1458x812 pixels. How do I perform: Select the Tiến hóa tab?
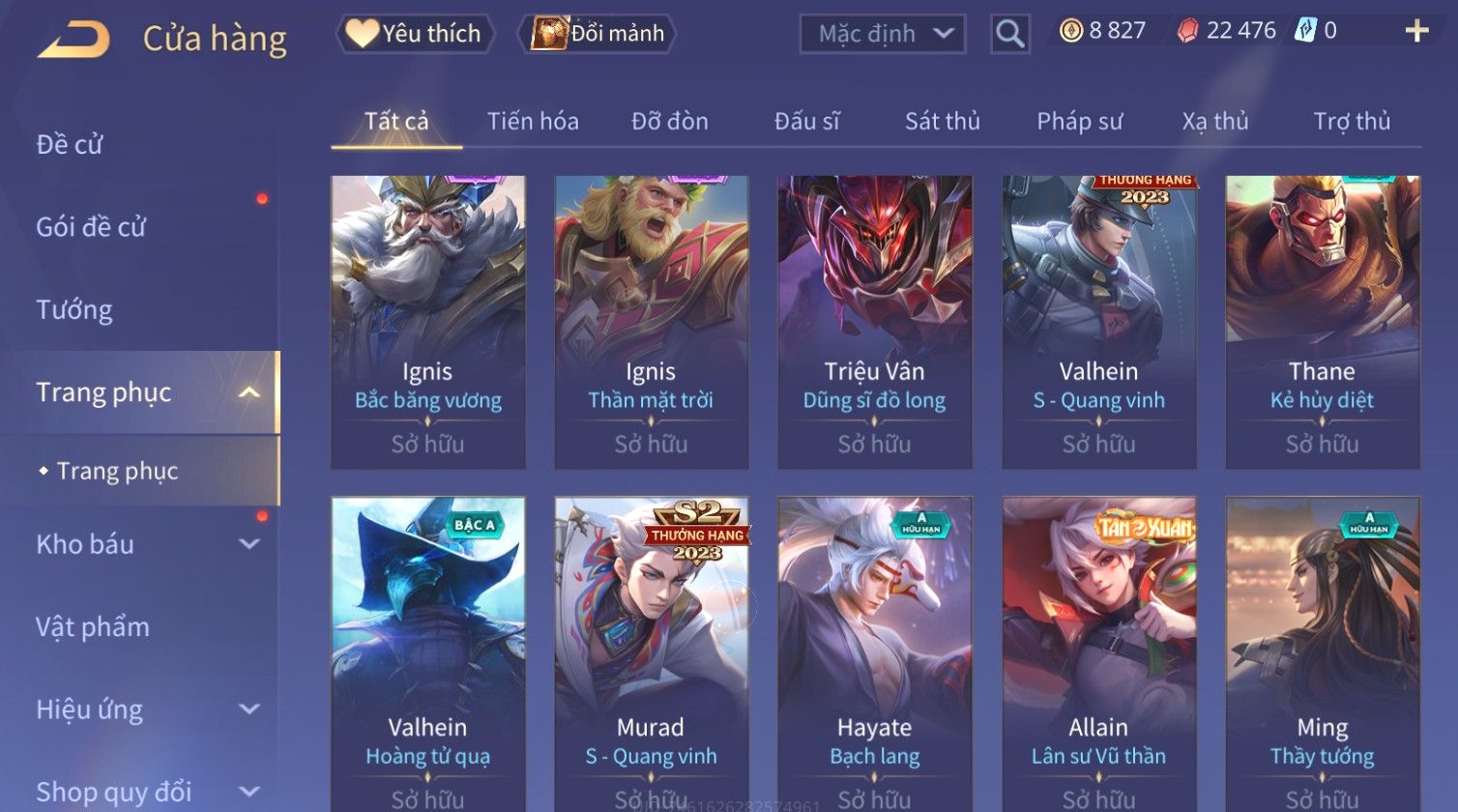click(x=533, y=121)
